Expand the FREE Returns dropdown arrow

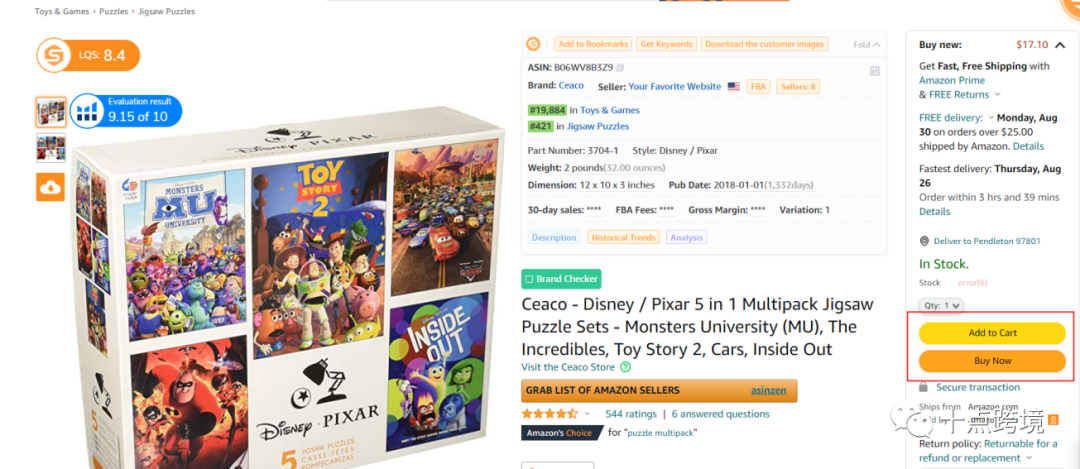[998, 94]
